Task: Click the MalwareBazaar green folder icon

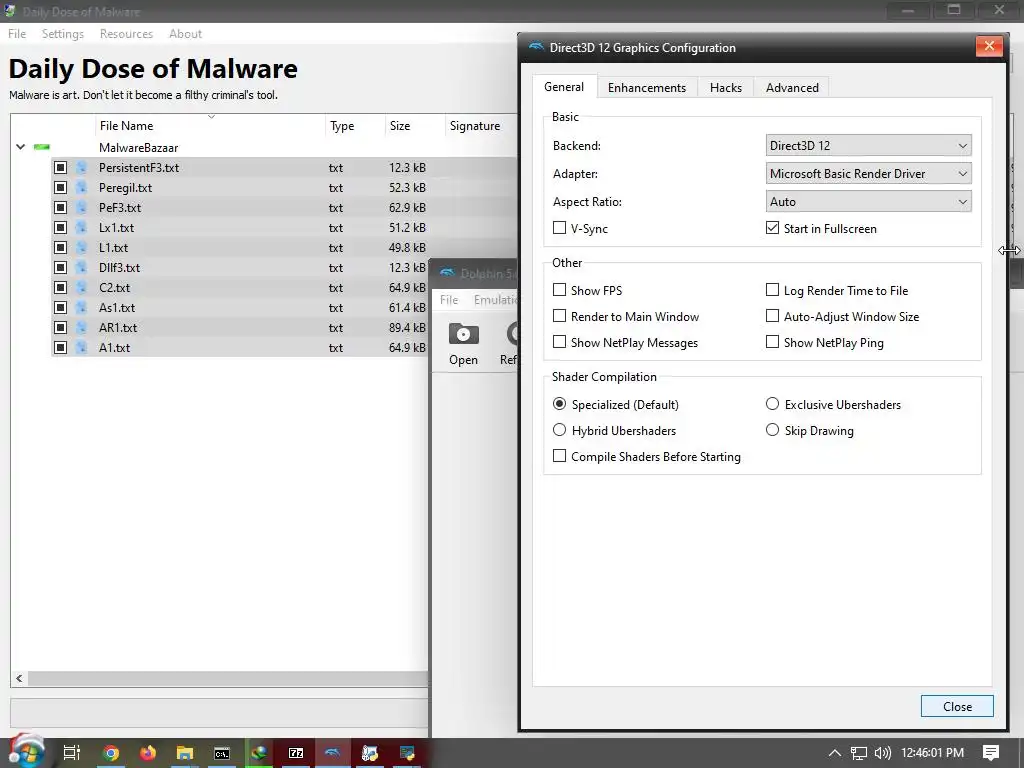Action: click(42, 148)
